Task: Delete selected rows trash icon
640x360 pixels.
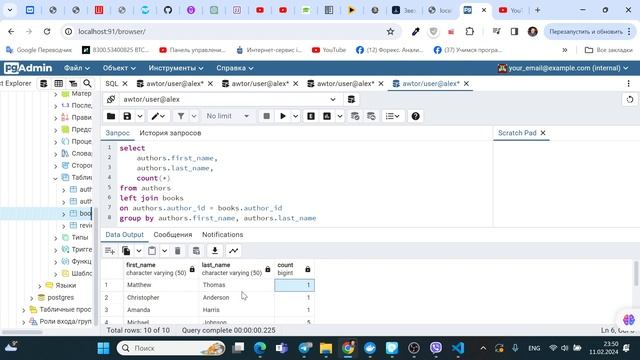Action: (x=178, y=251)
